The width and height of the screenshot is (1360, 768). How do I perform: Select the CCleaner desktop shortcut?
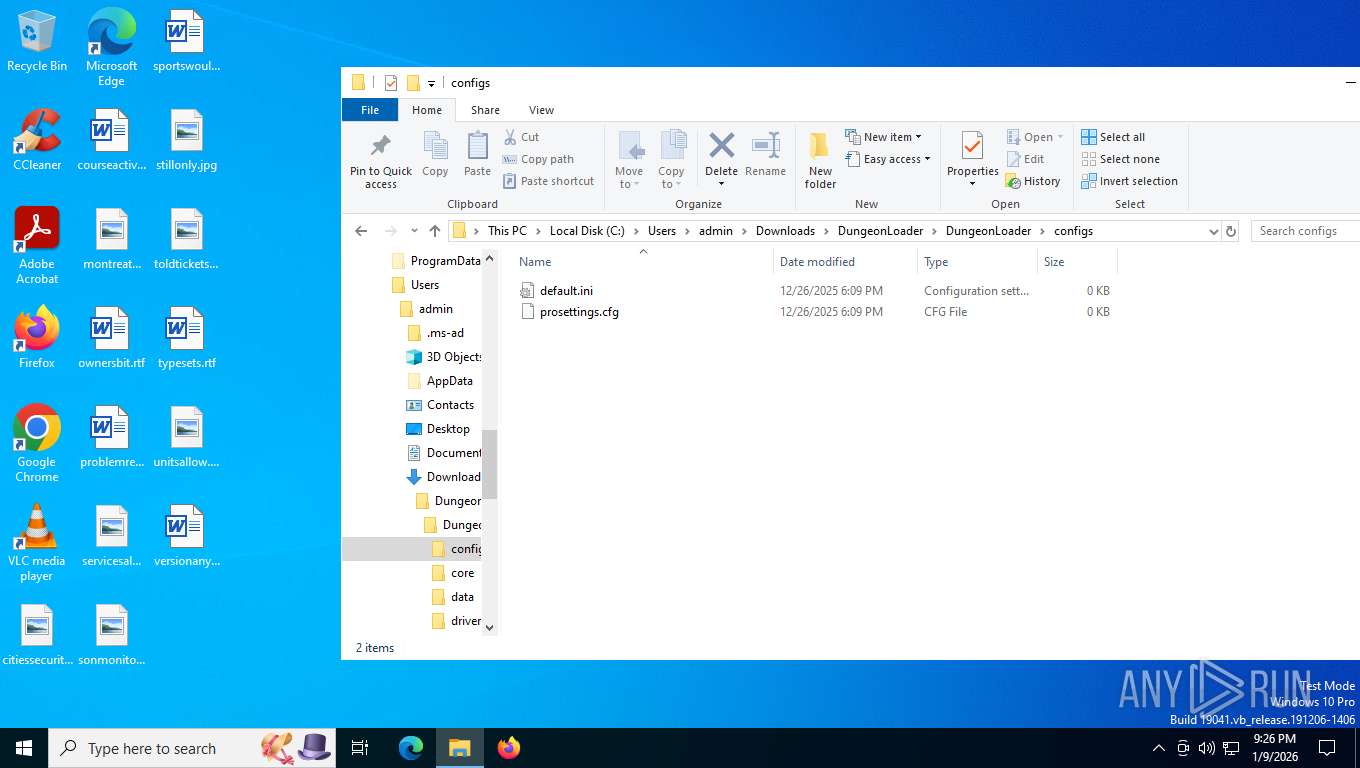point(37,140)
